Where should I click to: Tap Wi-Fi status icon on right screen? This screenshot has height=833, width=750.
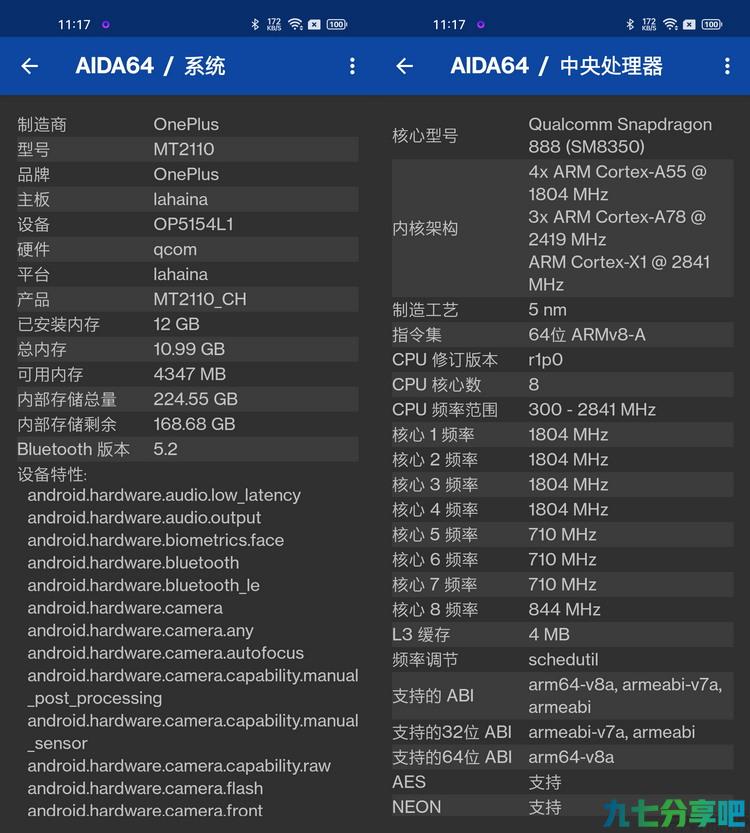coord(670,24)
